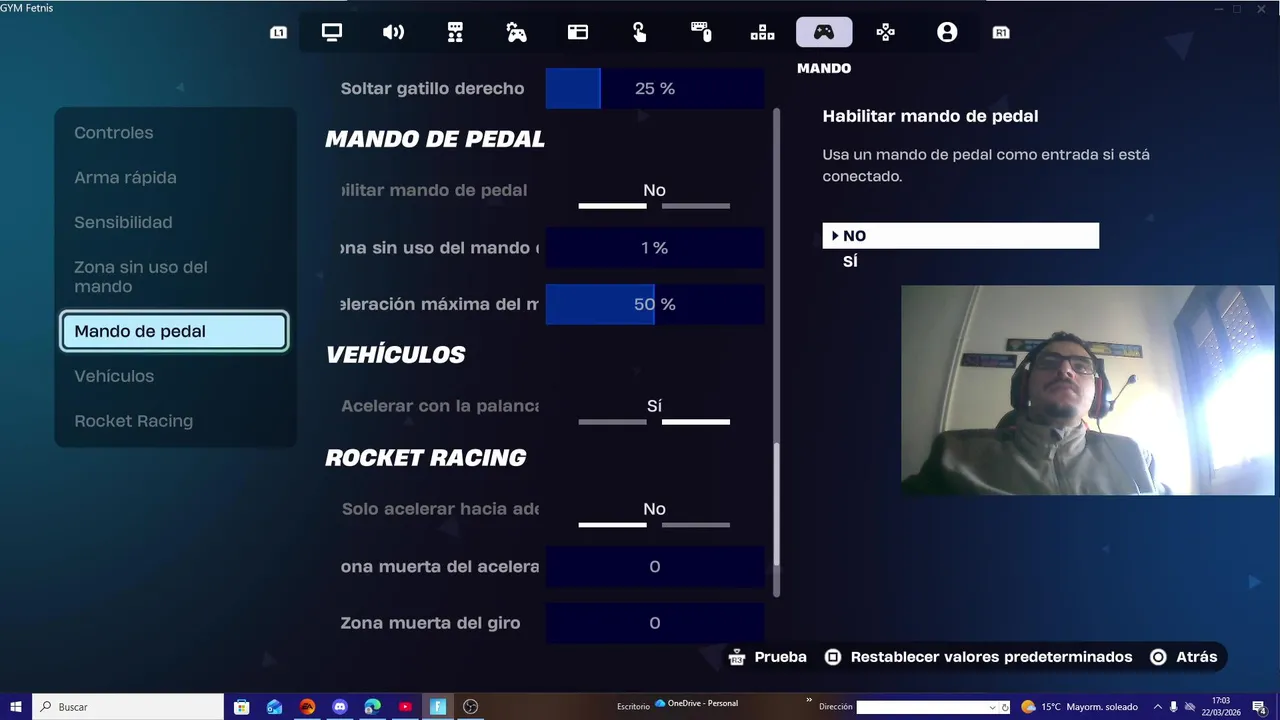This screenshot has width=1280, height=720.
Task: Adjust pedal max acceleration 50 % slider
Action: click(655, 304)
